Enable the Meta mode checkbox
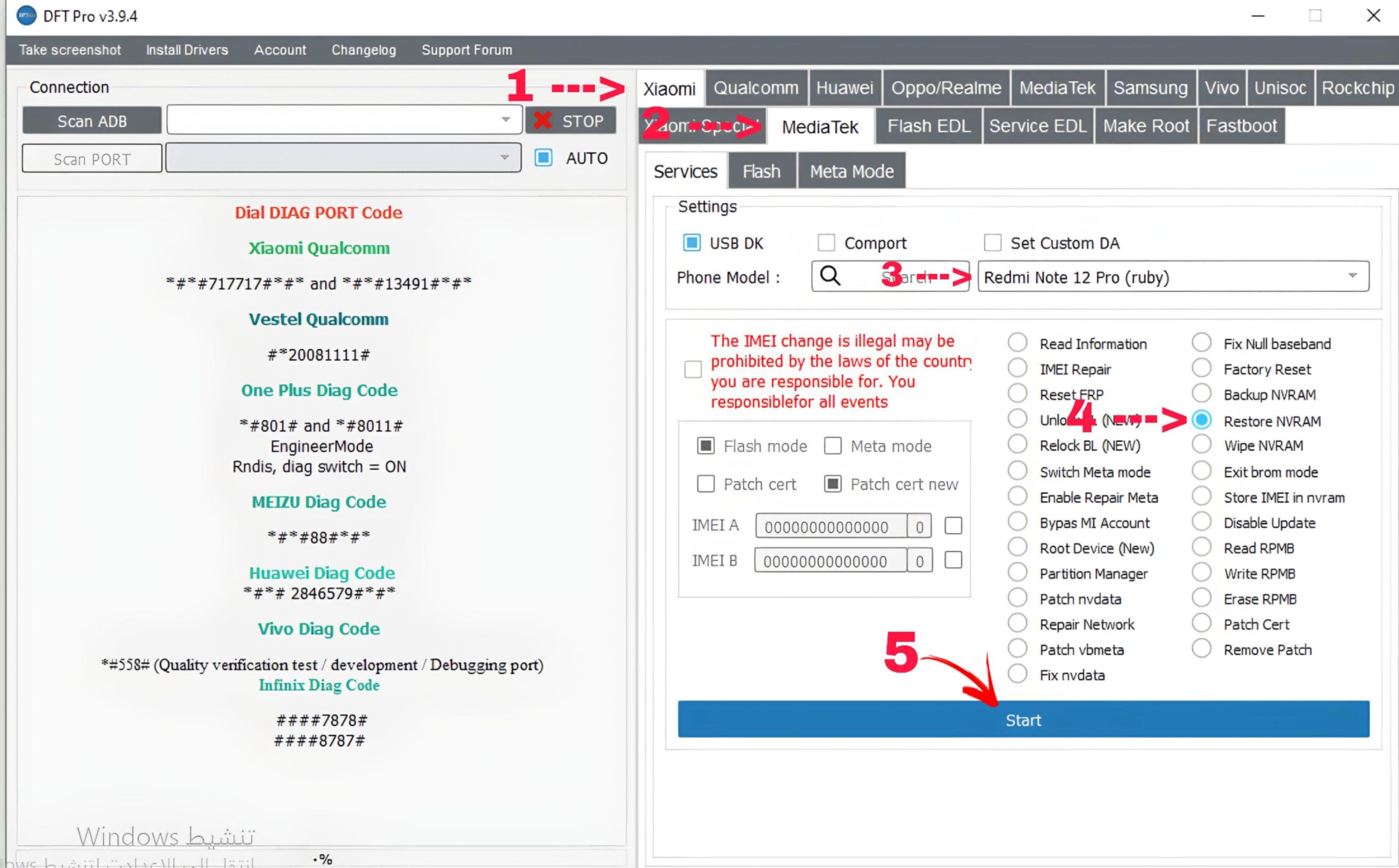Viewport: 1399px width, 868px height. pos(833,446)
